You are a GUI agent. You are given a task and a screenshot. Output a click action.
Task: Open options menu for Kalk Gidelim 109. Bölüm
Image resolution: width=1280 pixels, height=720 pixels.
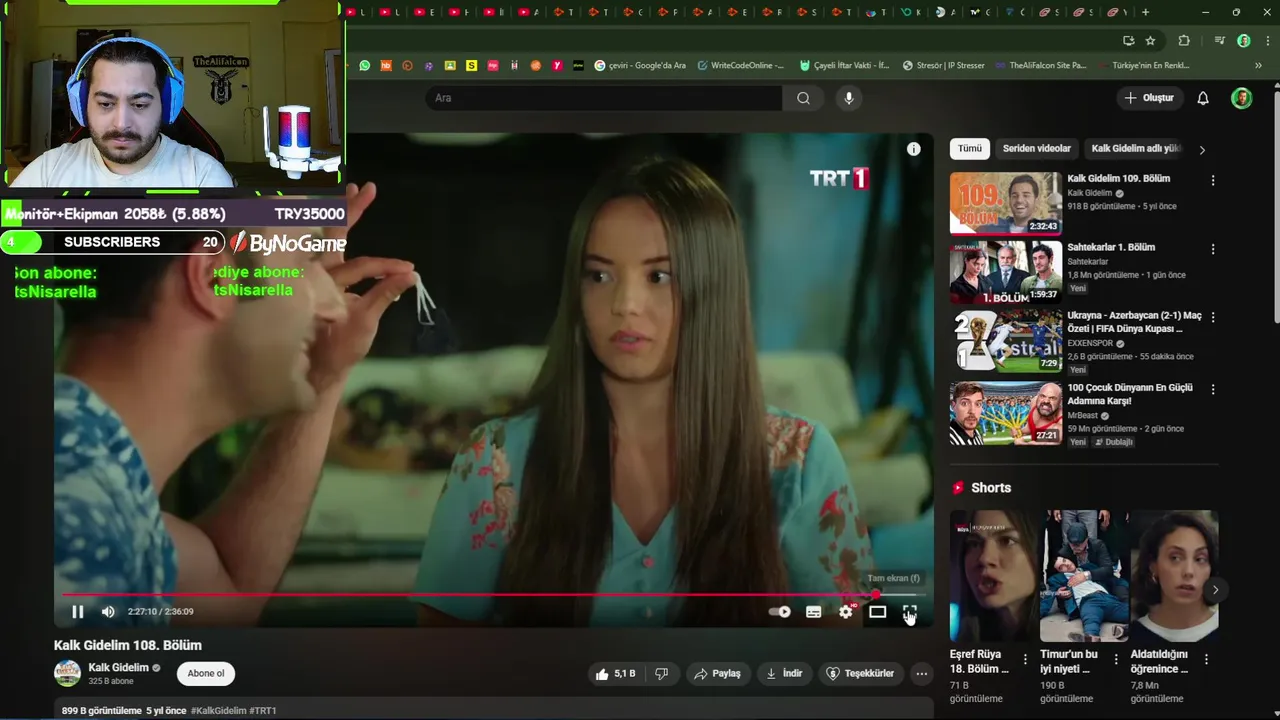(1213, 181)
